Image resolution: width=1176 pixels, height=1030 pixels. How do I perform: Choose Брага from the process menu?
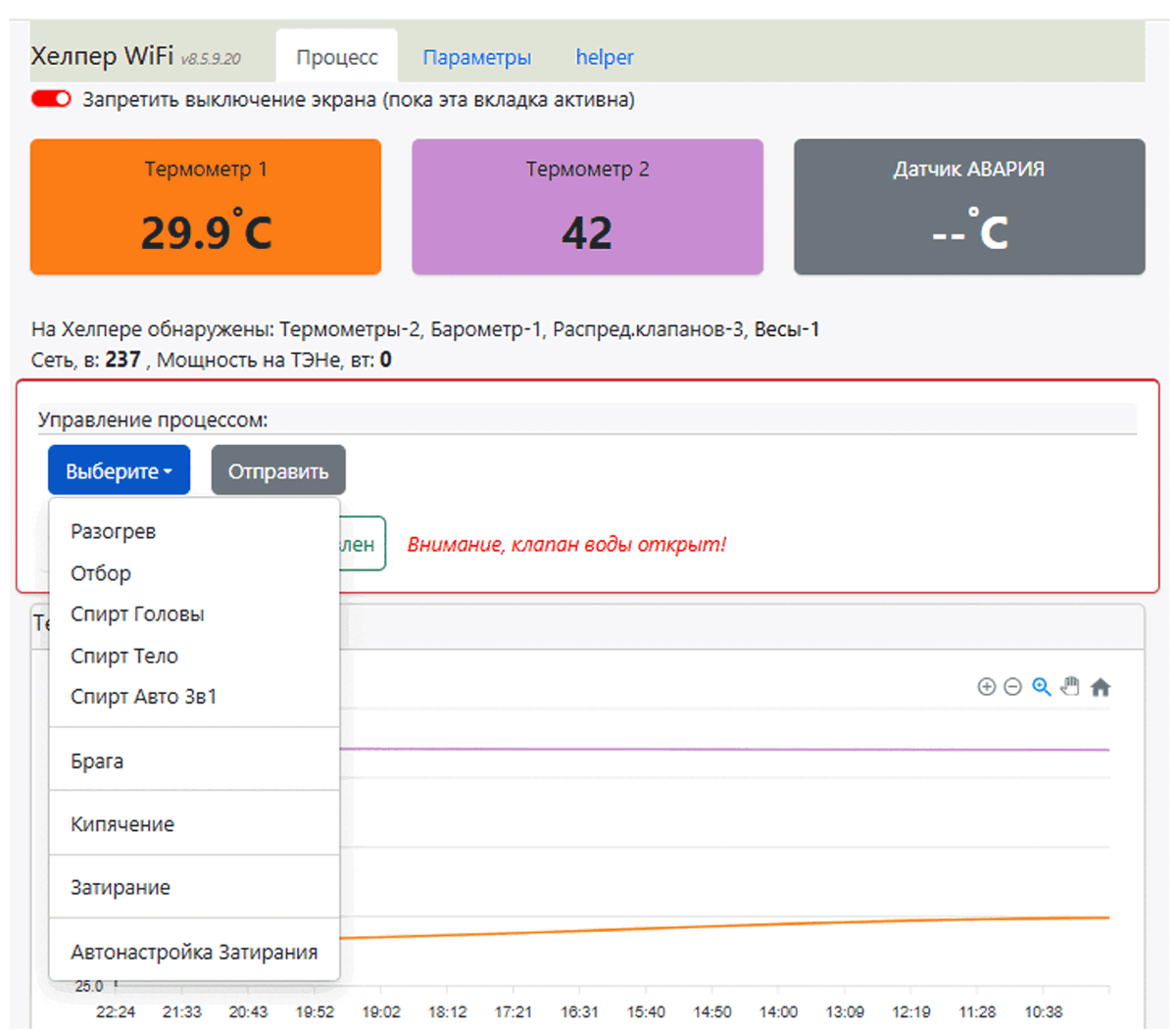click(x=97, y=761)
